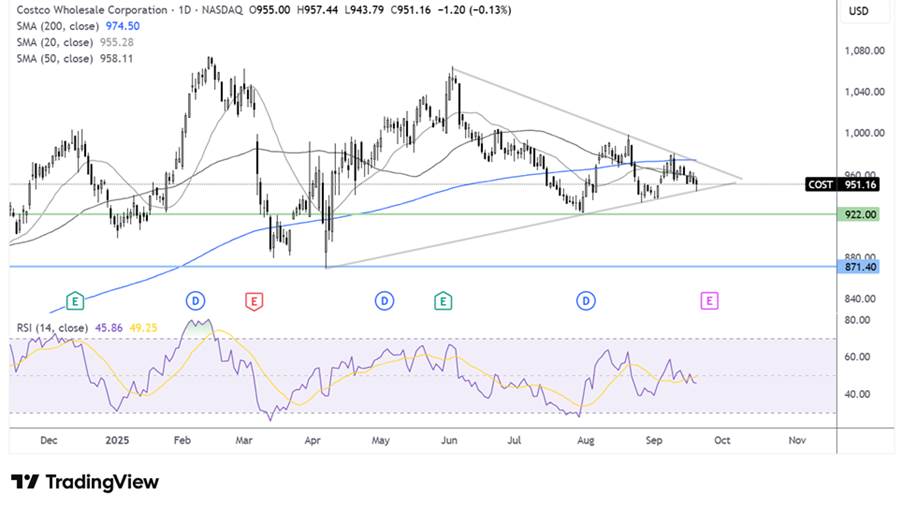Screen dimensions: 902x510
Task: Click the purple upcoming E earnings marker
Action: [709, 301]
